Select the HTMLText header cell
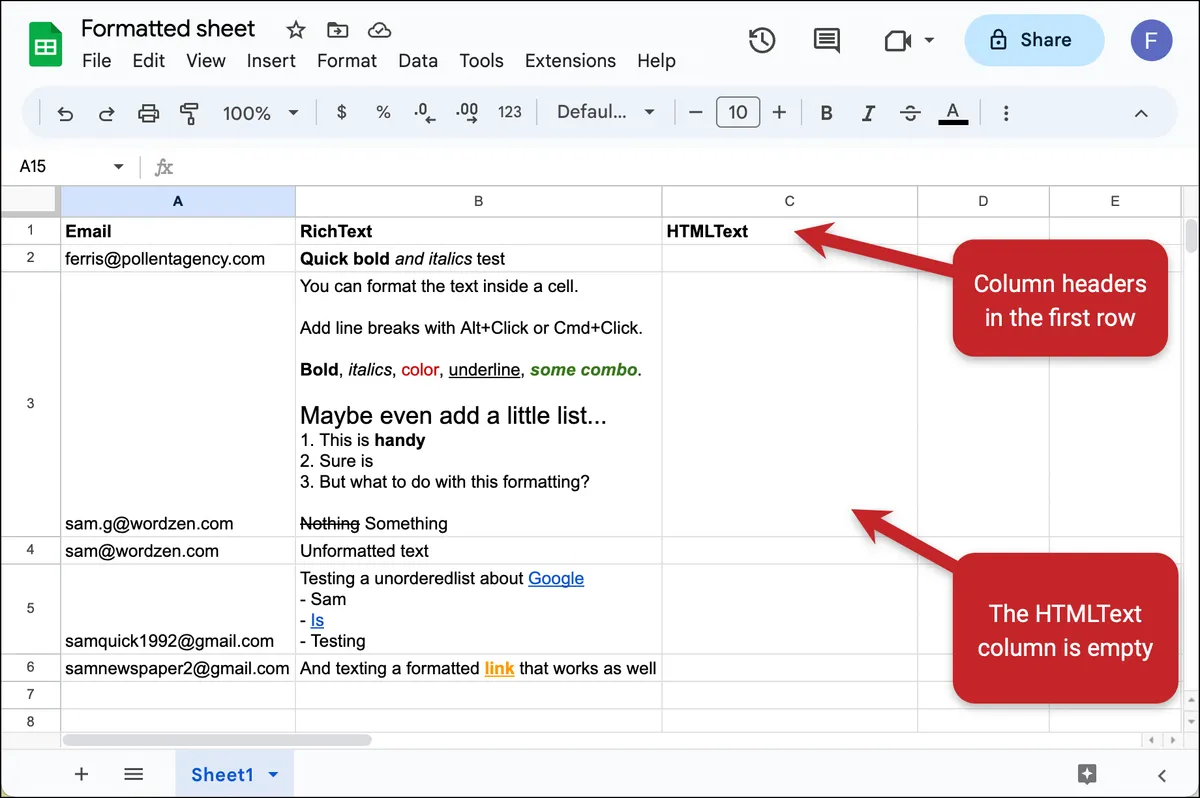This screenshot has height=798, width=1200. [x=789, y=231]
